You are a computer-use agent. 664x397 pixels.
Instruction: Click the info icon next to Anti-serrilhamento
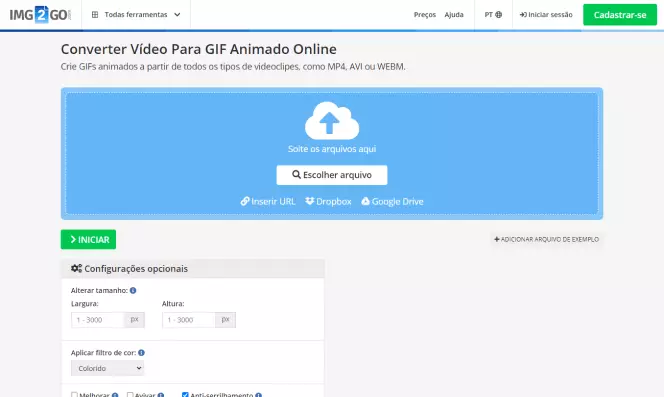point(258,395)
